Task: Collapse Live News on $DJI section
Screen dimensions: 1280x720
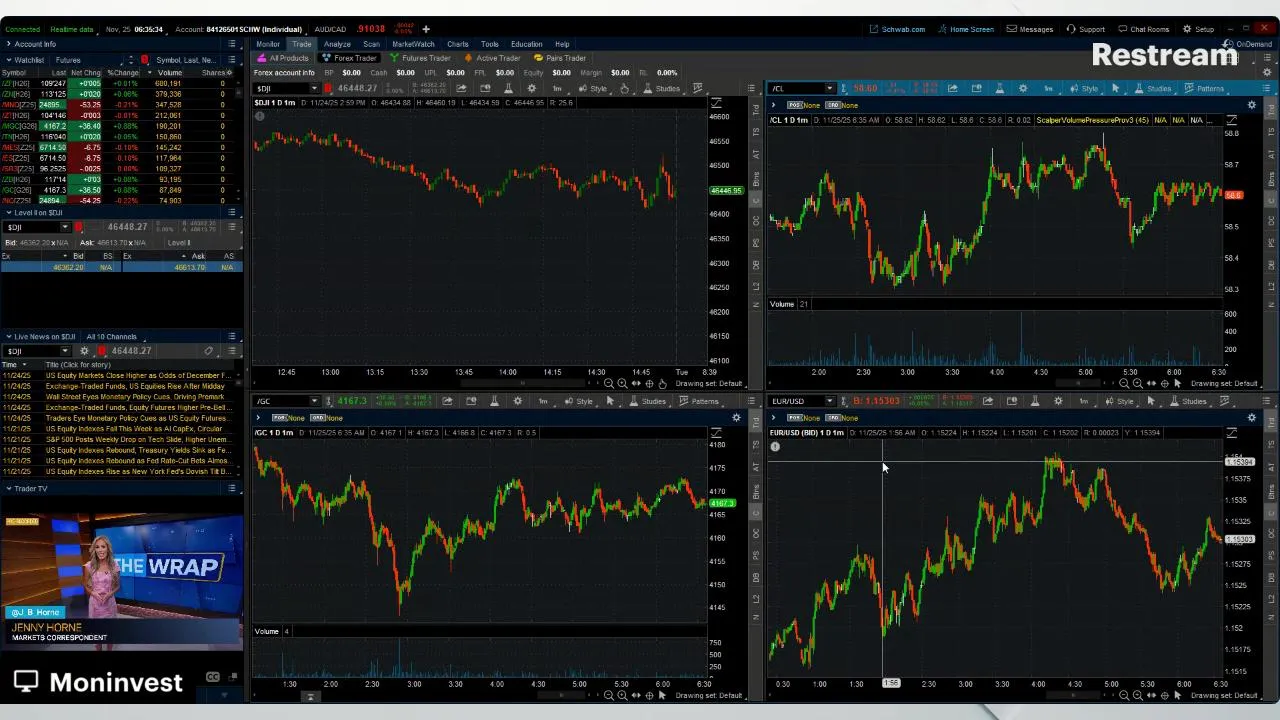Action: coord(8,336)
